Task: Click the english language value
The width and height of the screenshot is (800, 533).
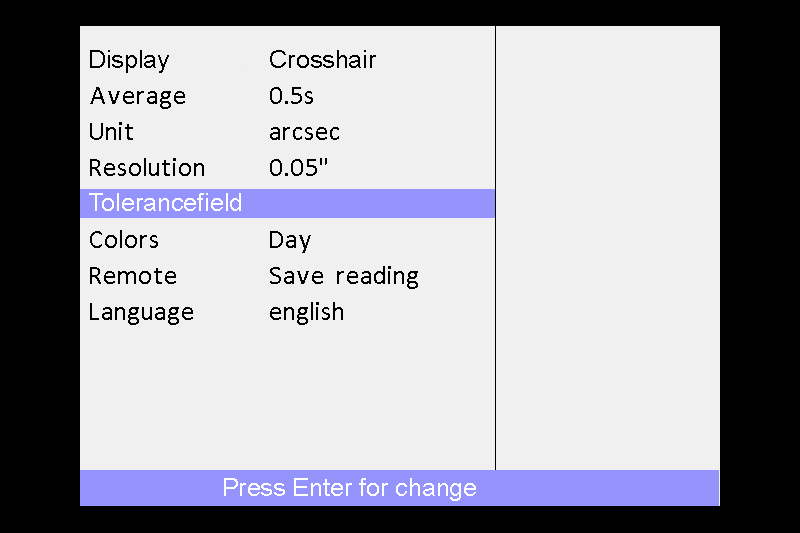Action: pyautogui.click(x=306, y=312)
